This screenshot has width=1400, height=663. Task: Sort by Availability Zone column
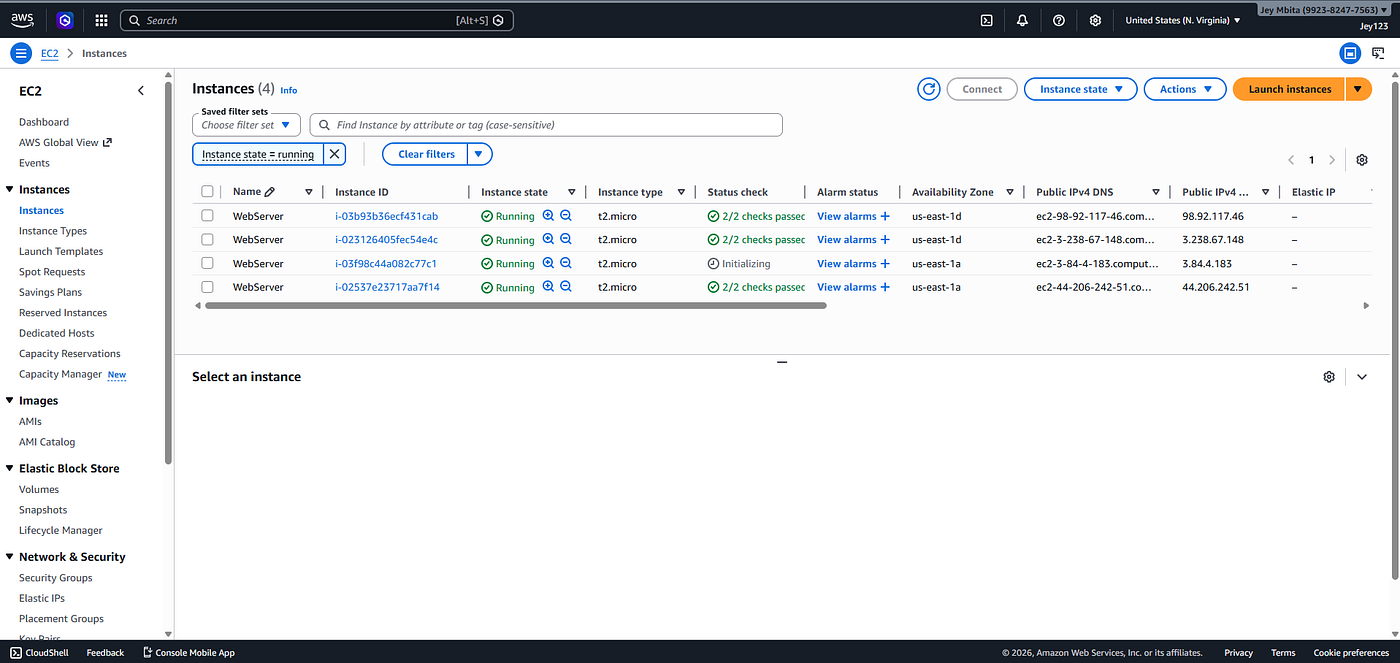[x=1010, y=192]
